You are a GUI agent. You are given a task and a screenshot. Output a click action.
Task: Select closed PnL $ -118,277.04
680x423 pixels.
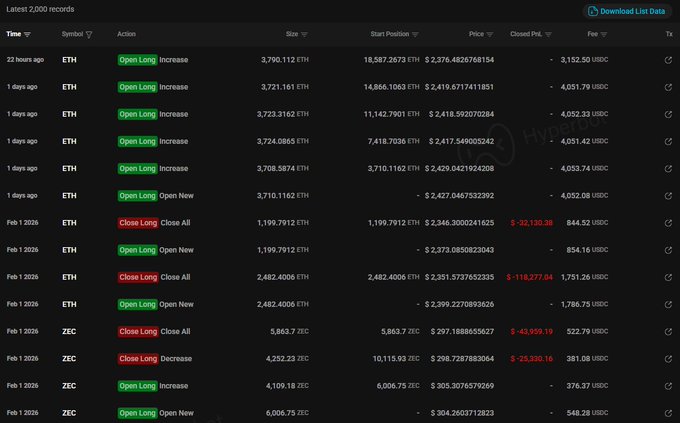[x=530, y=277]
